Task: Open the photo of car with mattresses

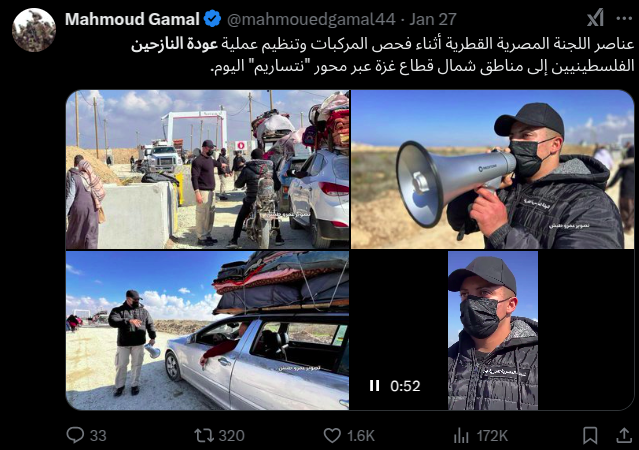Action: tap(207, 331)
